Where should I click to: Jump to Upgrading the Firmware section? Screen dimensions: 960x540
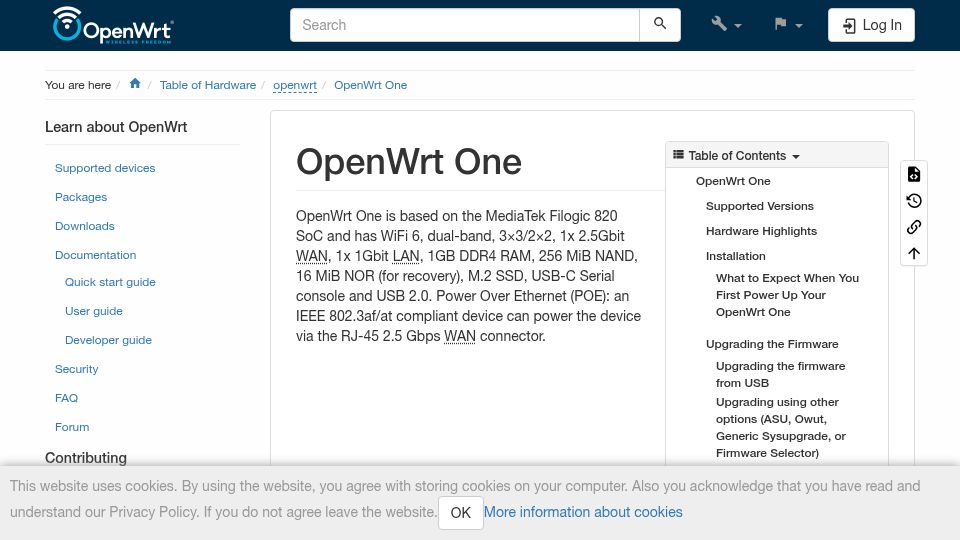(772, 344)
